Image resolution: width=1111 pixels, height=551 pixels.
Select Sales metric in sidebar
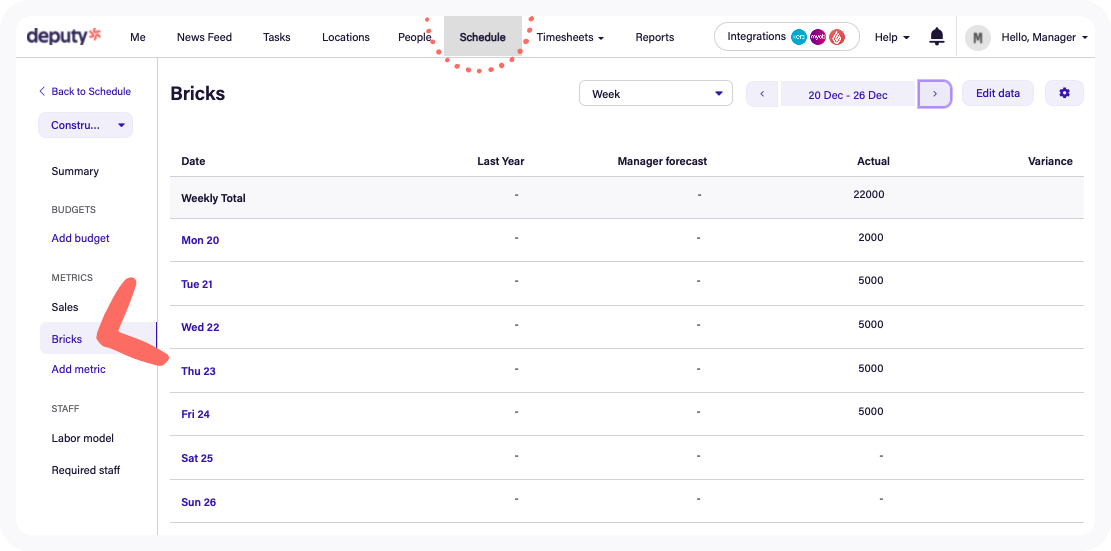coord(65,307)
